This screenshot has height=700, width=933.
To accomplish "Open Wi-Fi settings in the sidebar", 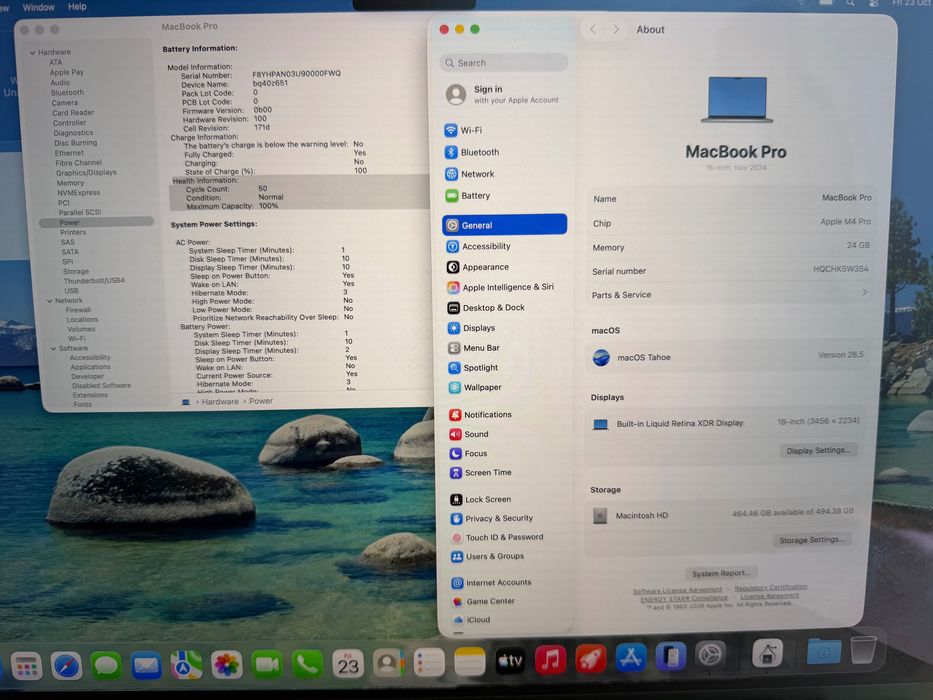I will tap(464, 130).
